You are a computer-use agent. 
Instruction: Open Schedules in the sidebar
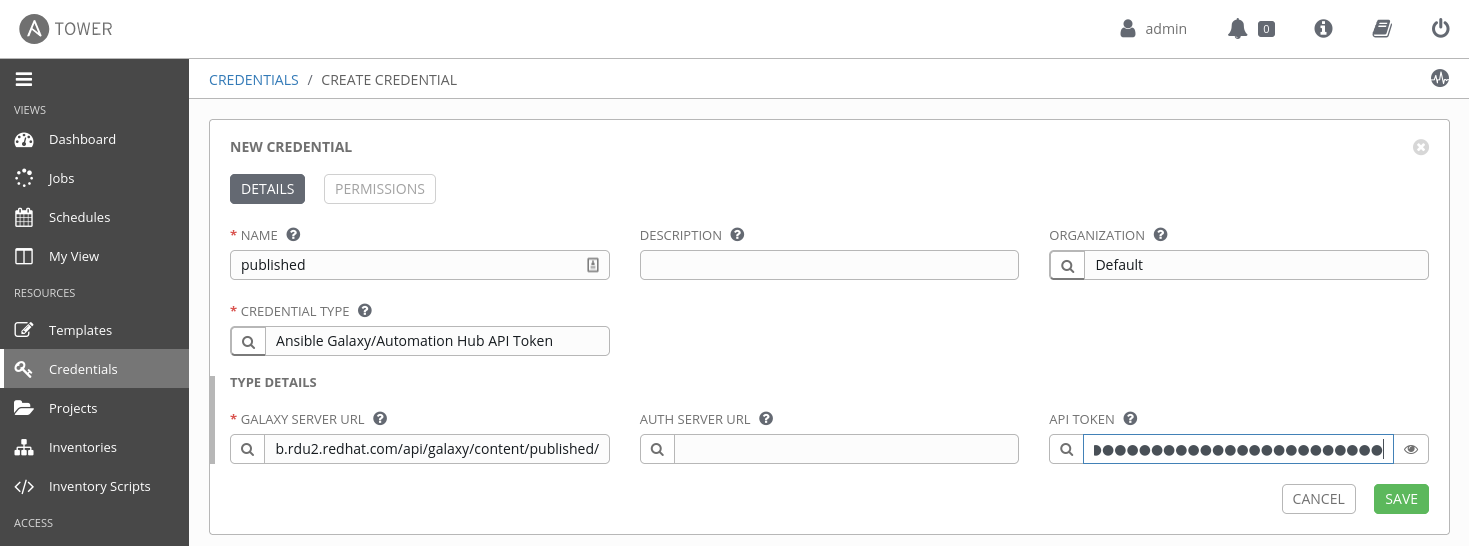pyautogui.click(x=94, y=217)
